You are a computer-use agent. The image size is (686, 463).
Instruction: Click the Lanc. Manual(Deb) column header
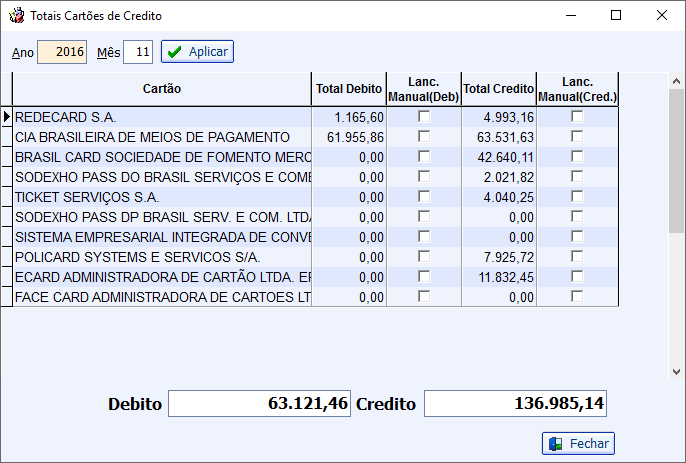click(x=424, y=89)
